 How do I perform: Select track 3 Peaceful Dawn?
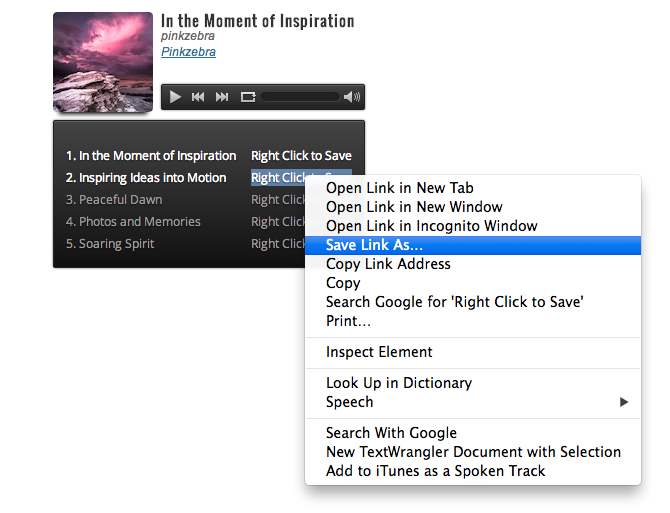[114, 200]
